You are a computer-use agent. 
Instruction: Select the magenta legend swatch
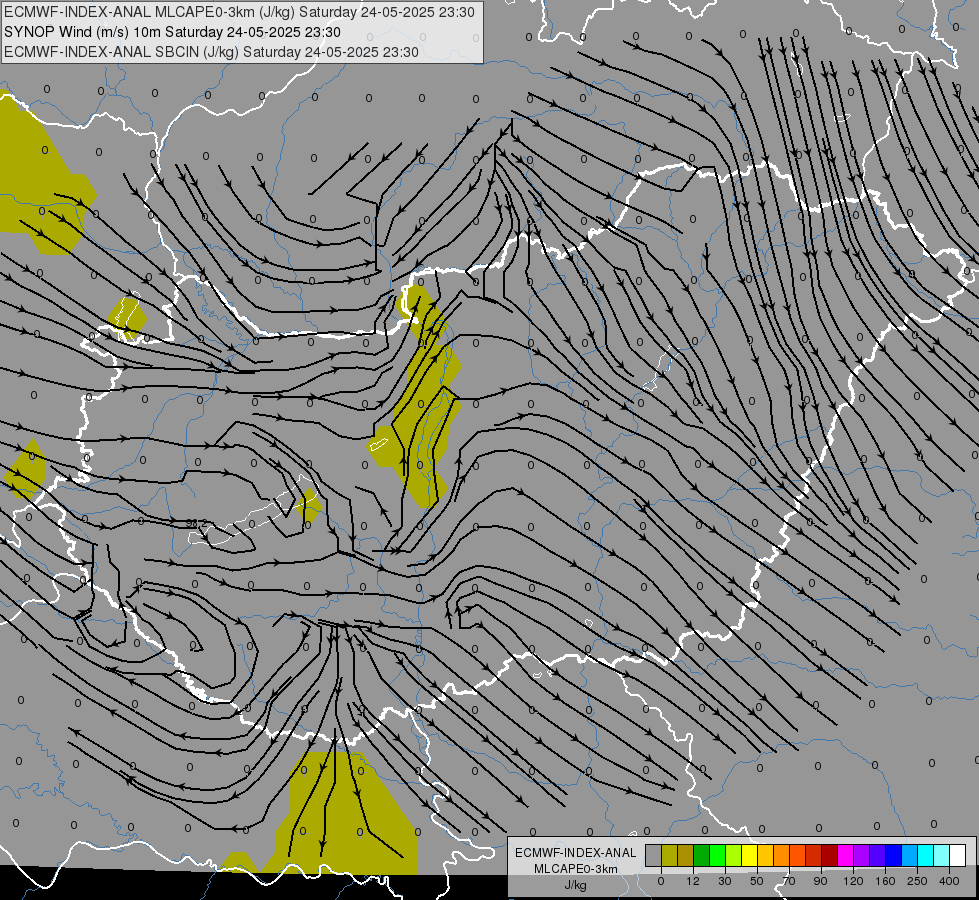click(845, 856)
